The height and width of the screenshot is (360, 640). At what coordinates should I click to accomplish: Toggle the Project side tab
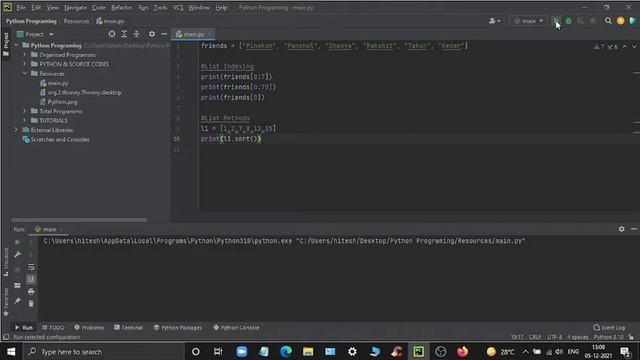tap(6, 44)
